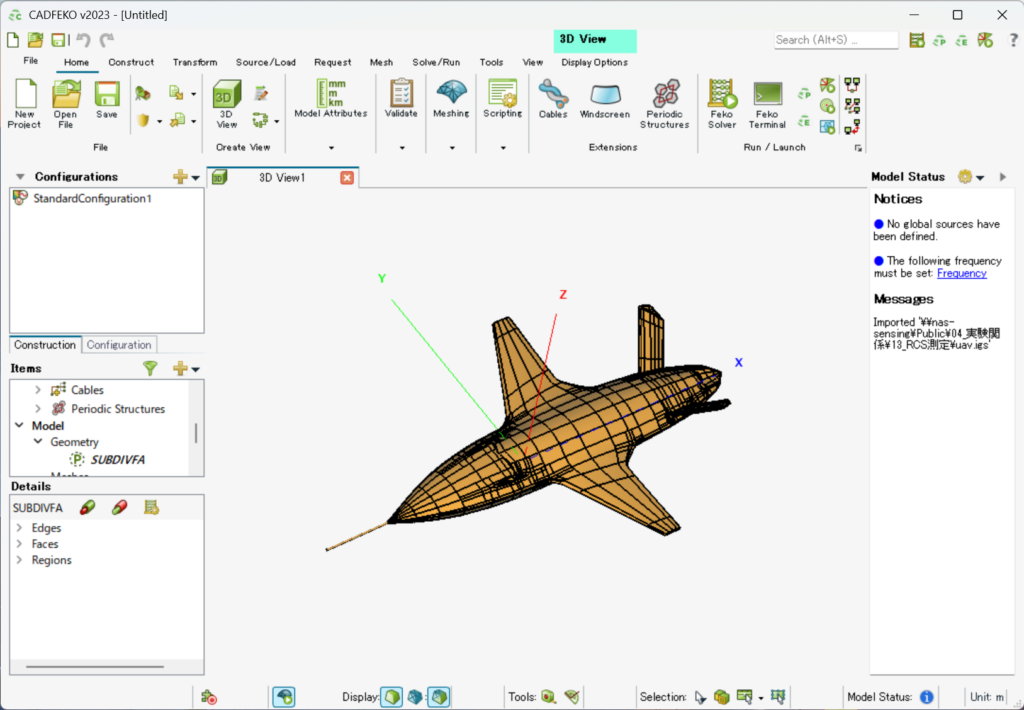Image resolution: width=1024 pixels, height=710 pixels.
Task: Click the Frequency link in Notices
Action: tap(961, 273)
